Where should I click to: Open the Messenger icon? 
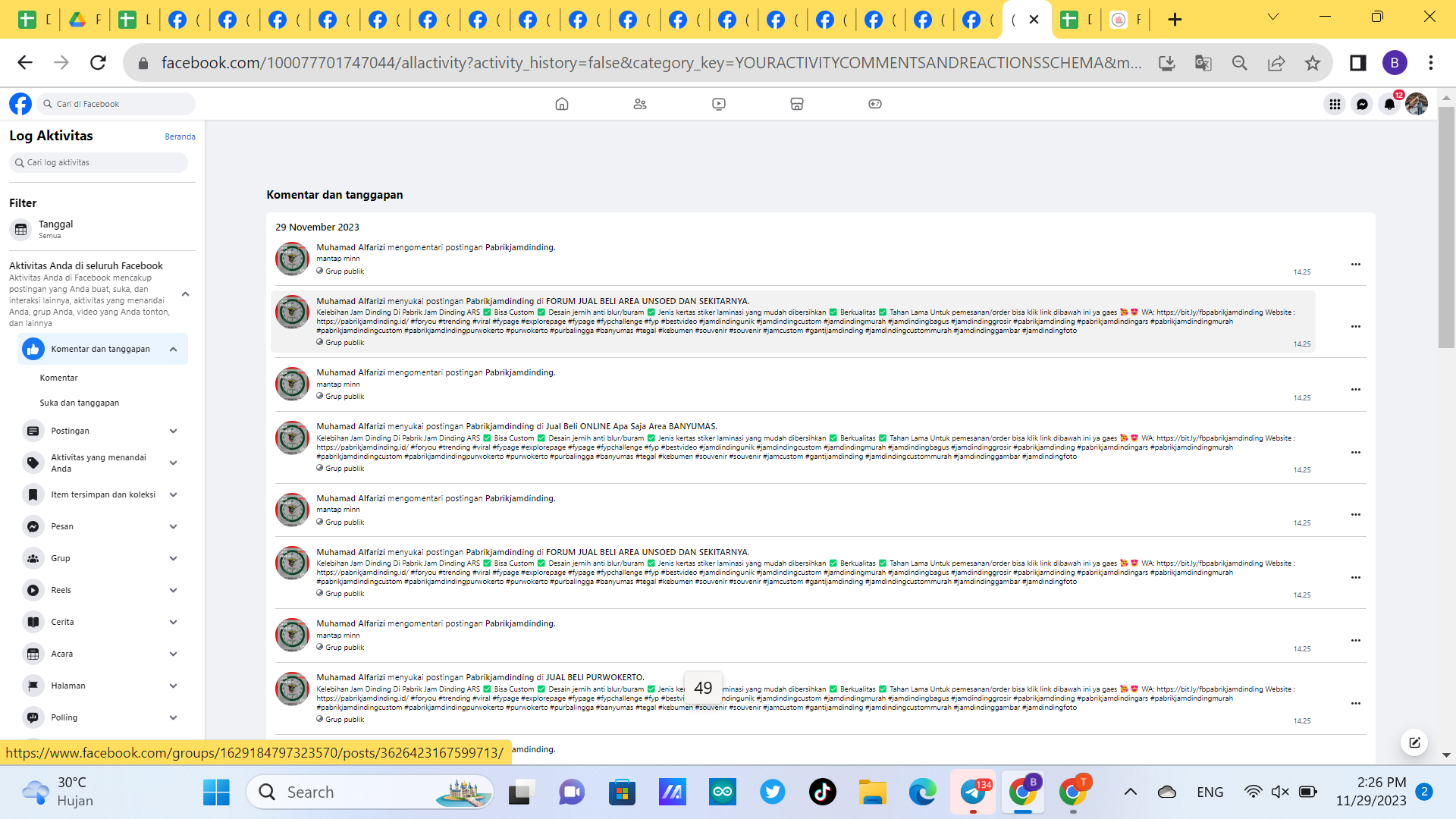tap(1362, 104)
